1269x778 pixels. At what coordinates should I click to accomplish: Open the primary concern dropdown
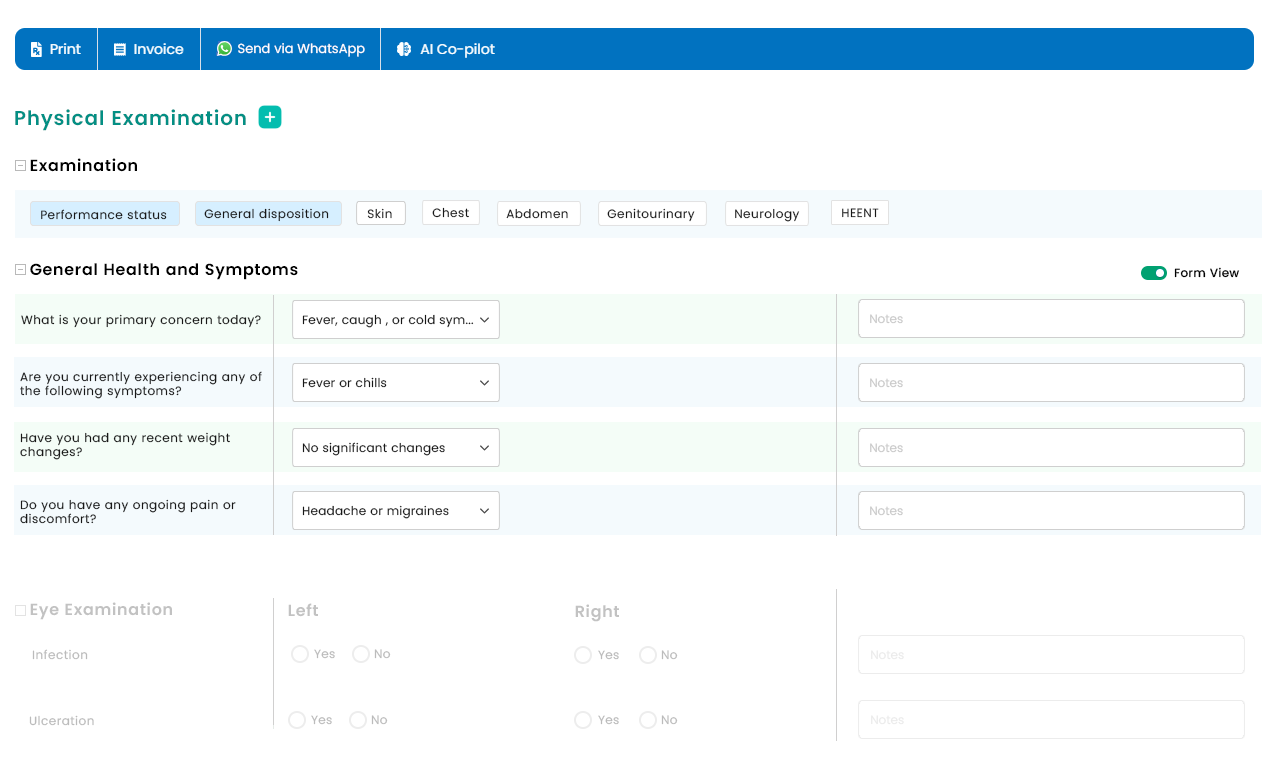tap(395, 320)
